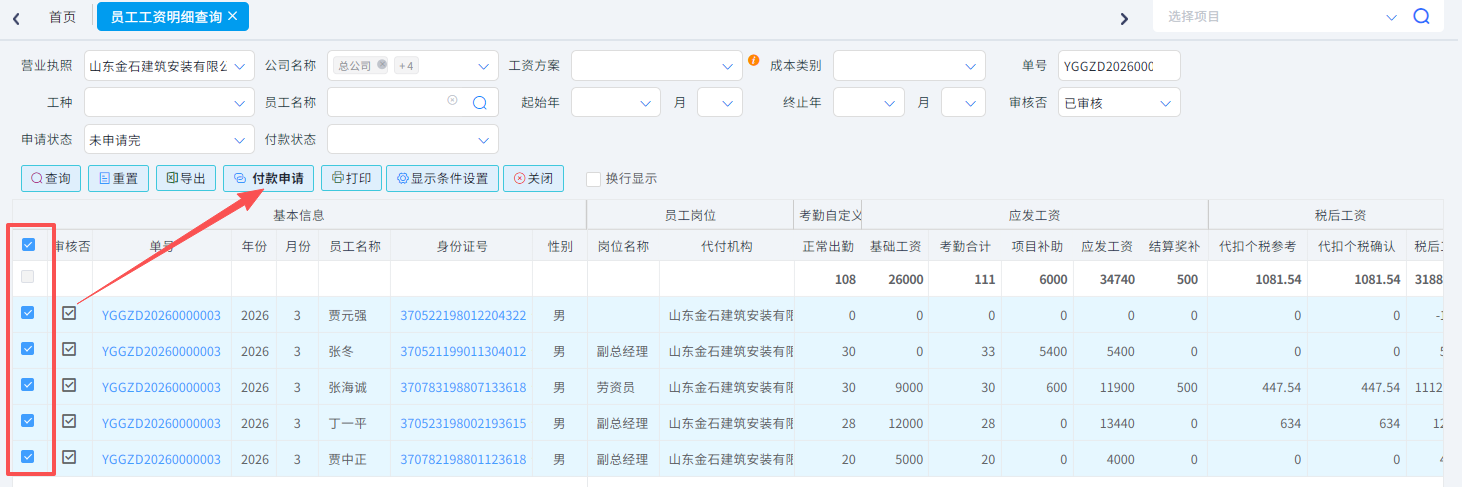Open the YGGZD20260000003 link for 张海诚
The height and width of the screenshot is (487, 1462).
(x=161, y=387)
